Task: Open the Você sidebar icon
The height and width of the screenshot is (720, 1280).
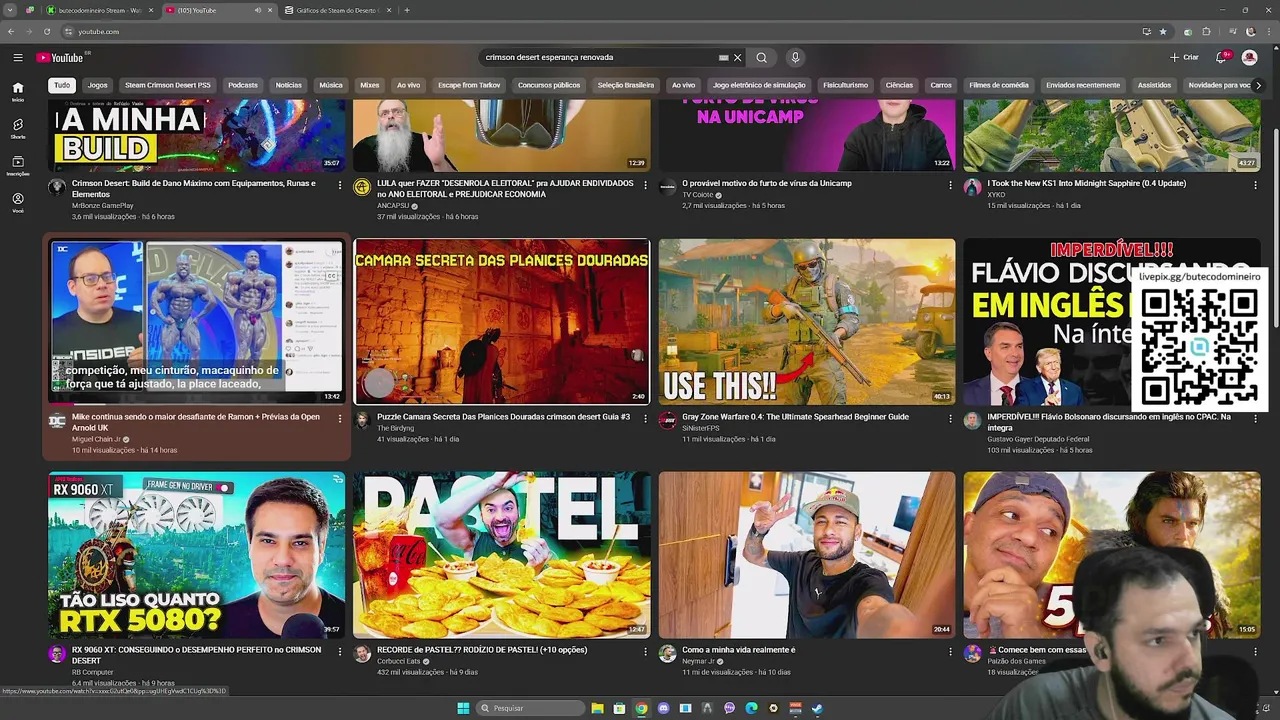Action: (x=18, y=203)
